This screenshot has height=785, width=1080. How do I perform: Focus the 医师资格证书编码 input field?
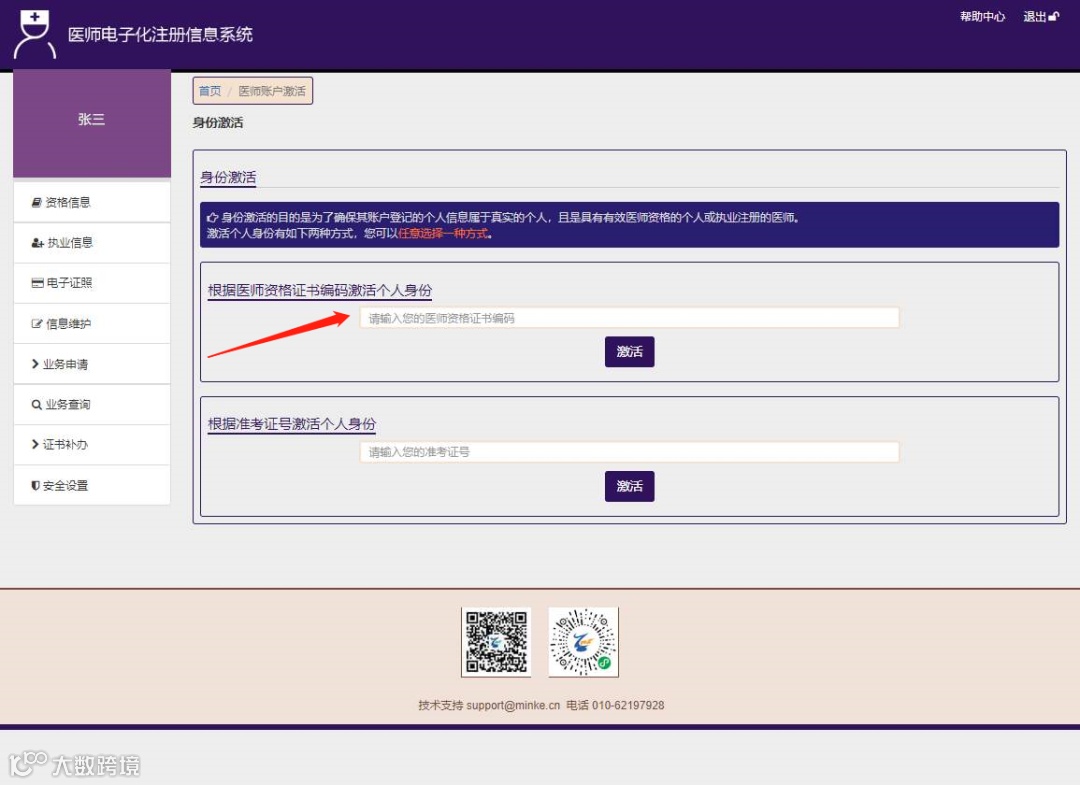tap(628, 316)
